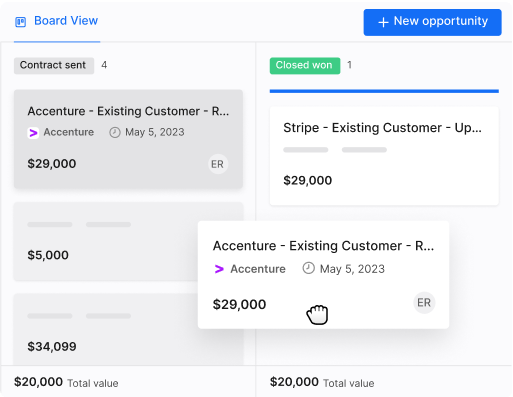Click the Accenture company name on dragged card
The width and height of the screenshot is (513, 397).
258,269
